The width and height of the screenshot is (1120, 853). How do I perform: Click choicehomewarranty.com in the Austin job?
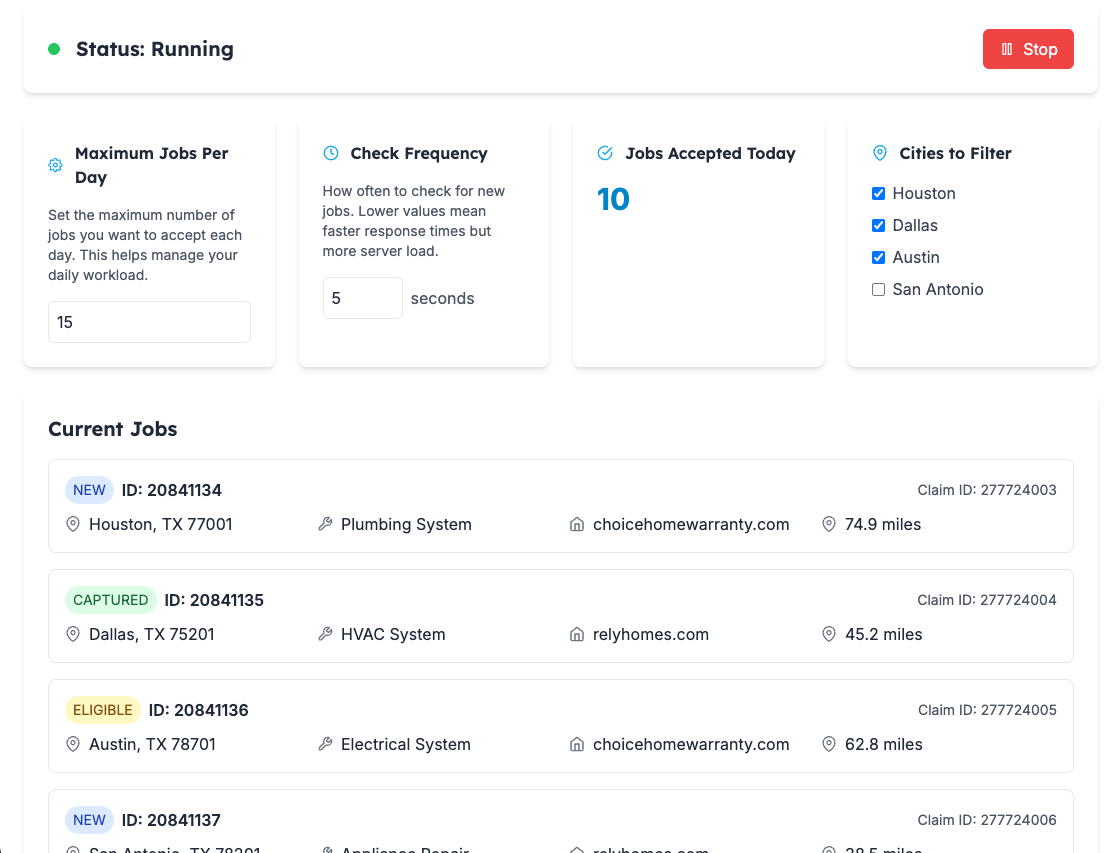point(691,744)
